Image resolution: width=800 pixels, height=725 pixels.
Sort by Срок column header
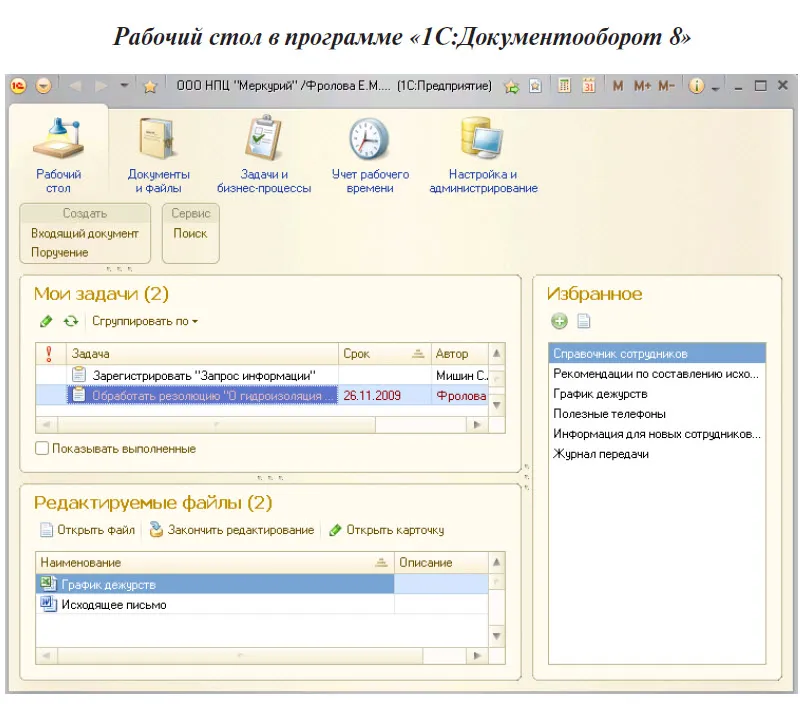pyautogui.click(x=385, y=354)
